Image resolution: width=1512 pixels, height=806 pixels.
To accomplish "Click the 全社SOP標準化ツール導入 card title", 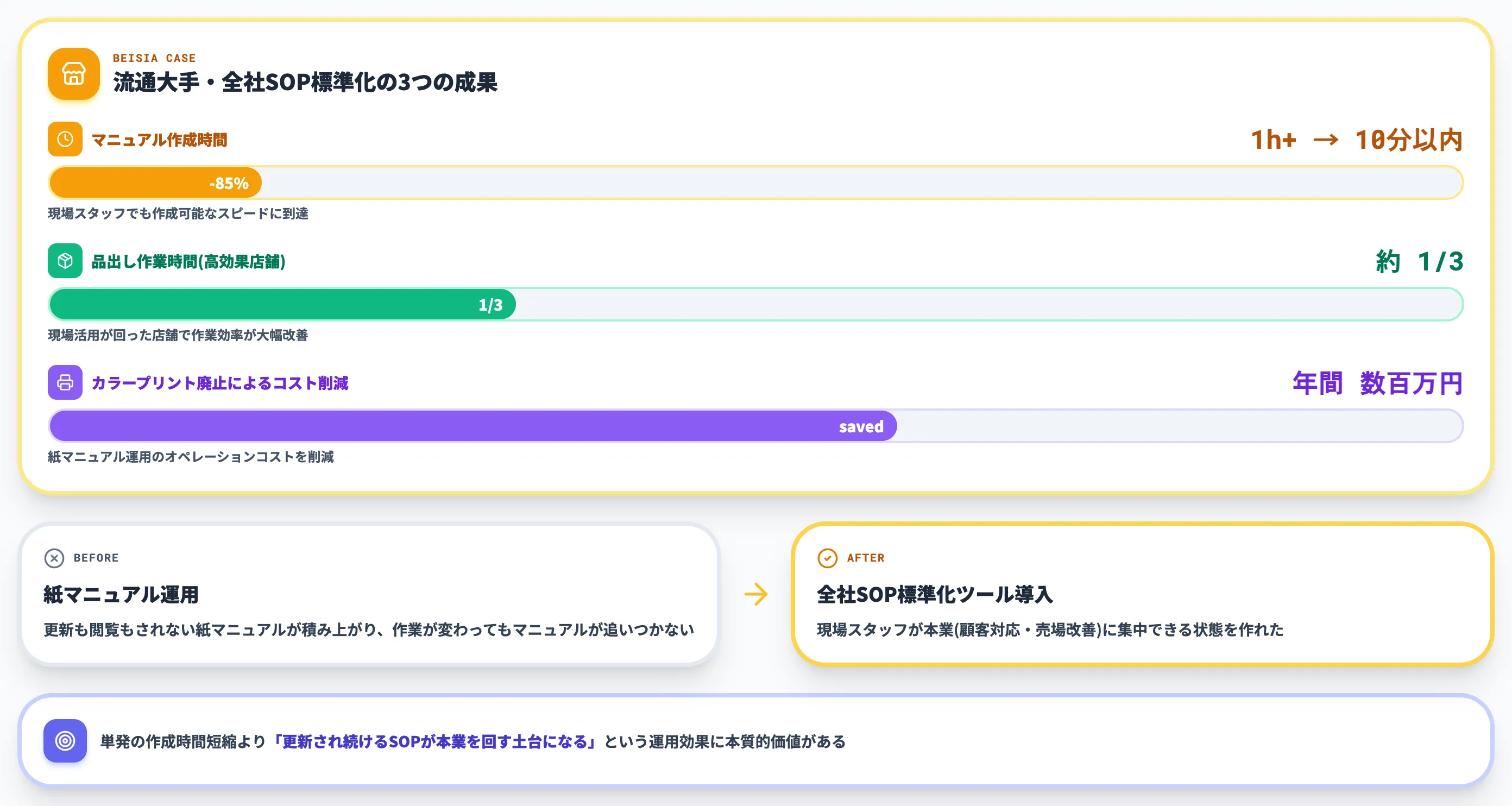I will (935, 595).
